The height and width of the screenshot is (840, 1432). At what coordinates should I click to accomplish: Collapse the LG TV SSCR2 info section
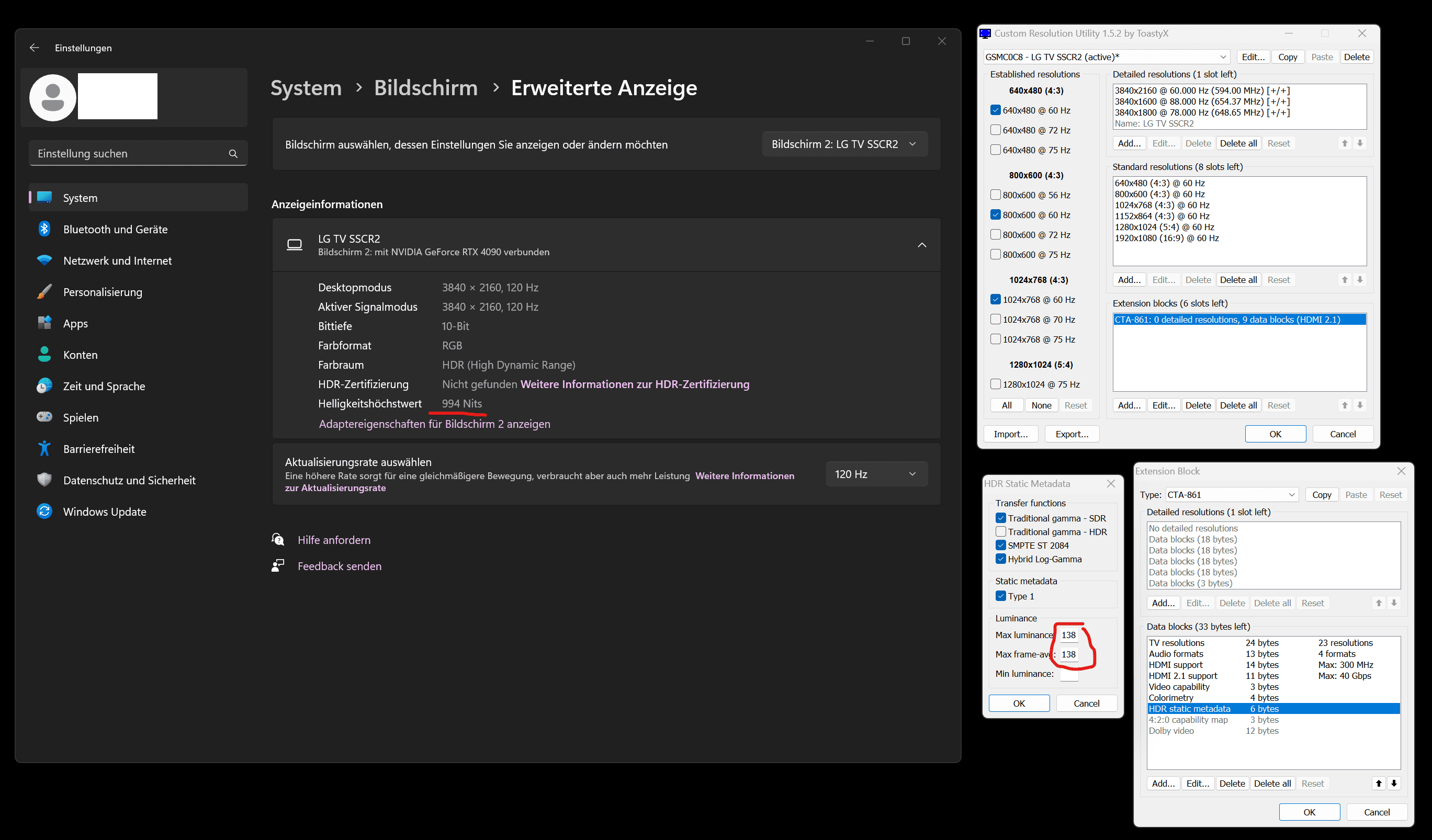point(922,245)
